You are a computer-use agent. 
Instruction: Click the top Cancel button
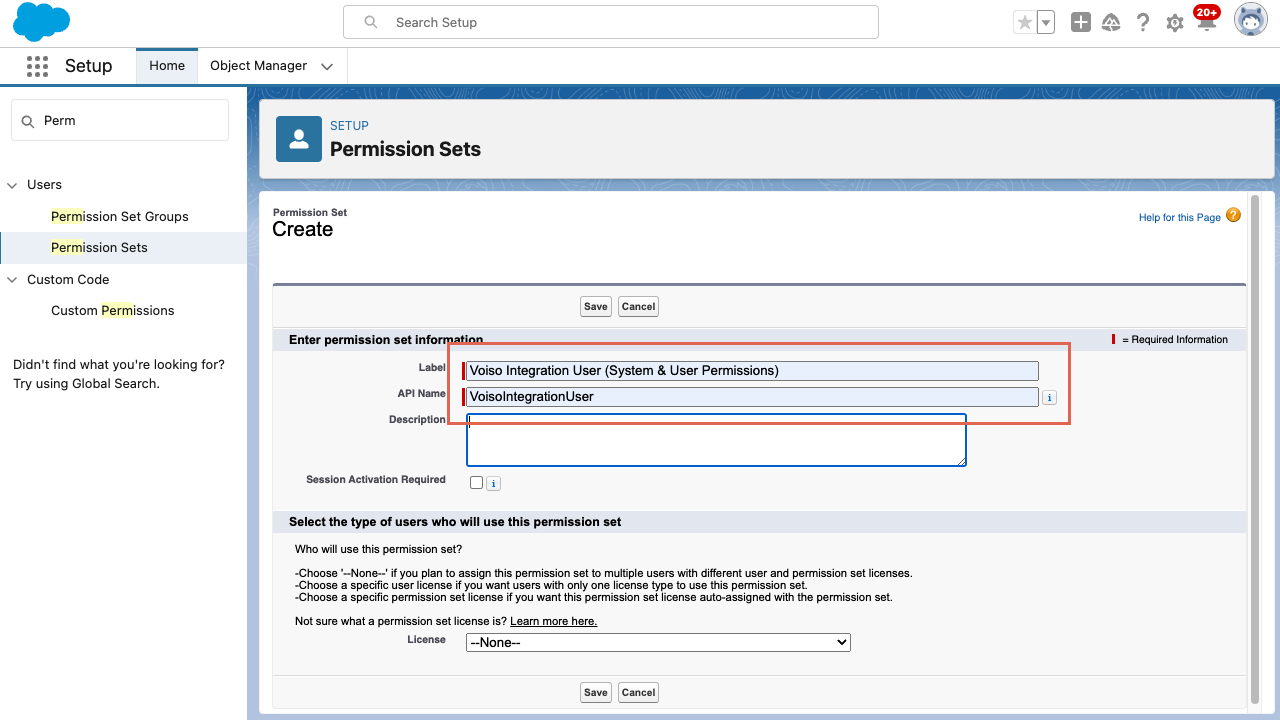tap(638, 307)
